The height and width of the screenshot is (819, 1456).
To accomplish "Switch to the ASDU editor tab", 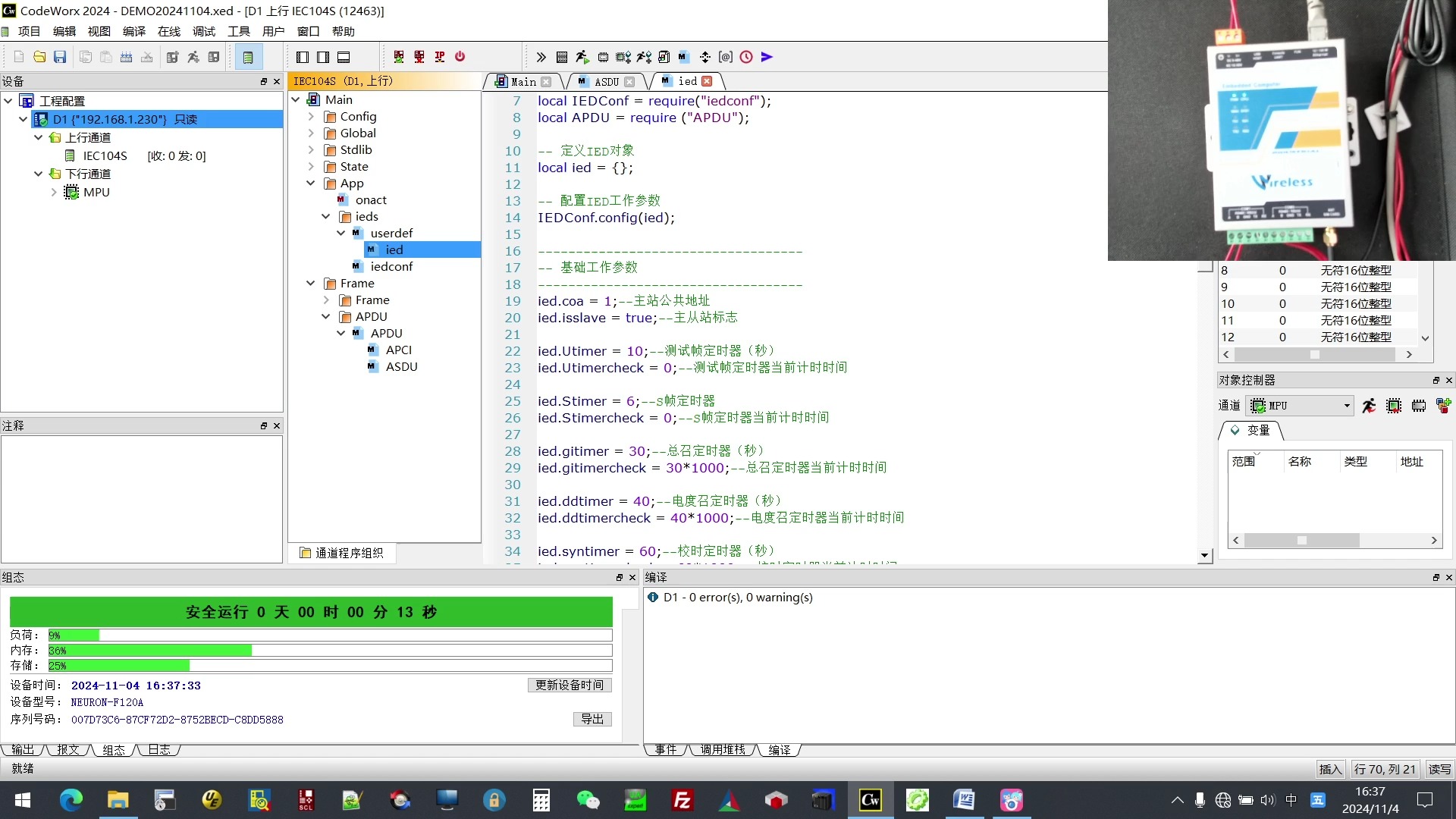I will pos(605,81).
